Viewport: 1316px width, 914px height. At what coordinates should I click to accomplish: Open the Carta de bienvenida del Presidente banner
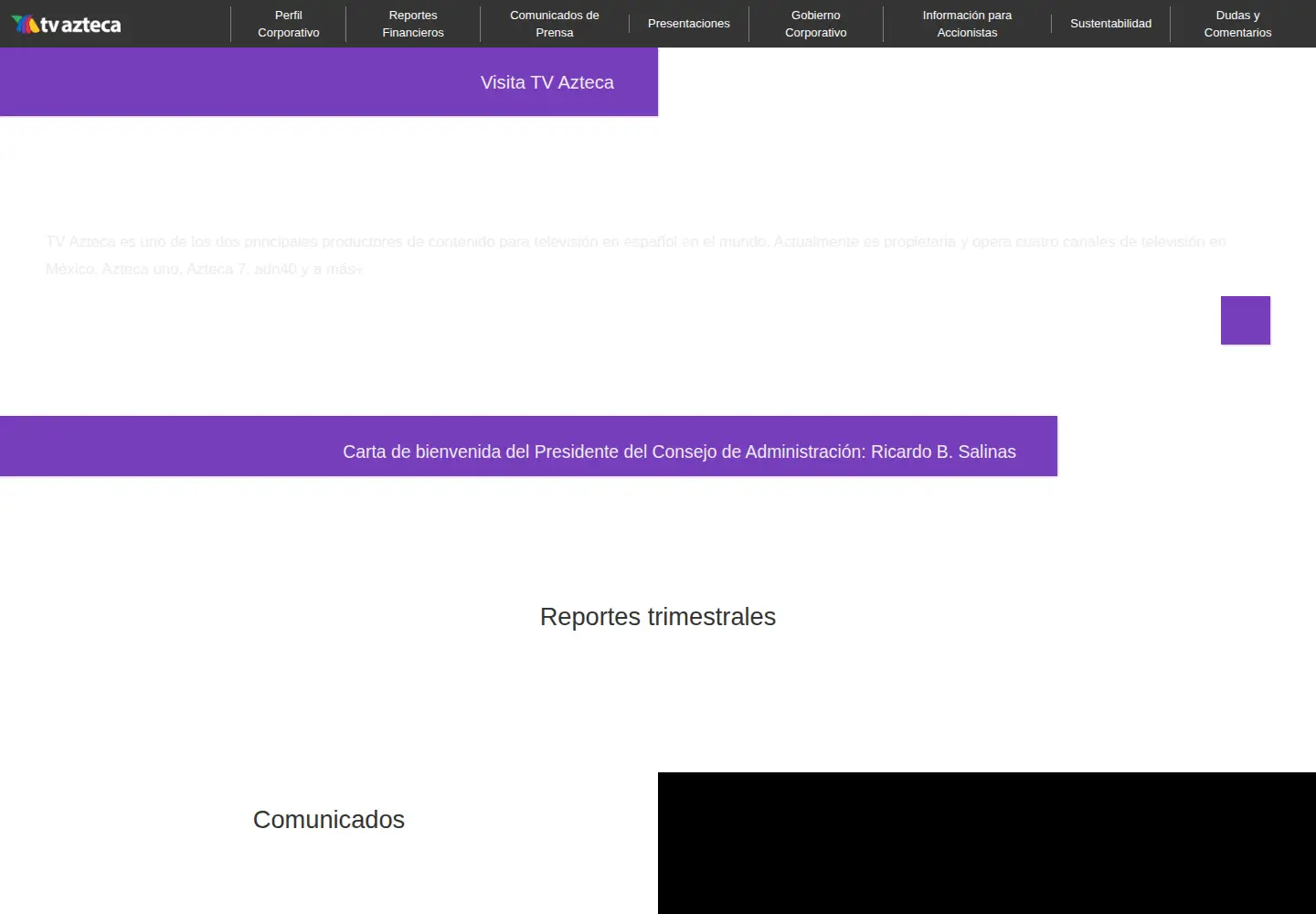tap(528, 446)
